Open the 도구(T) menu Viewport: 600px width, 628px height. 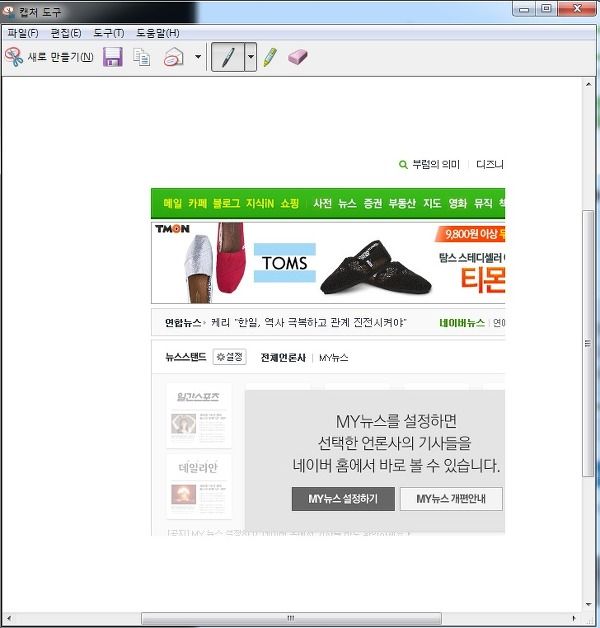pyautogui.click(x=109, y=33)
